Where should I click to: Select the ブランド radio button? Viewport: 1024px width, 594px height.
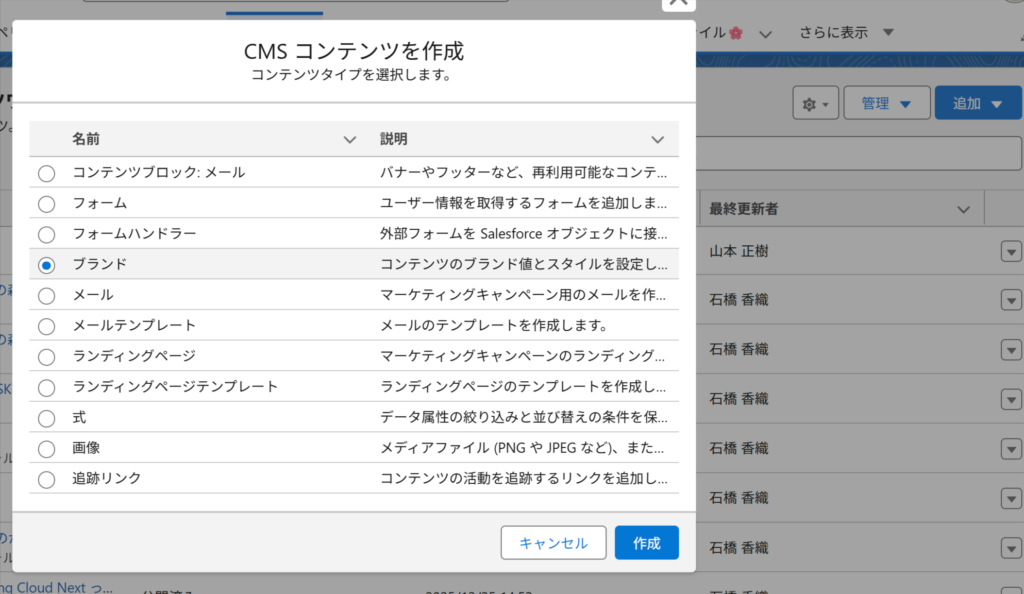click(46, 265)
